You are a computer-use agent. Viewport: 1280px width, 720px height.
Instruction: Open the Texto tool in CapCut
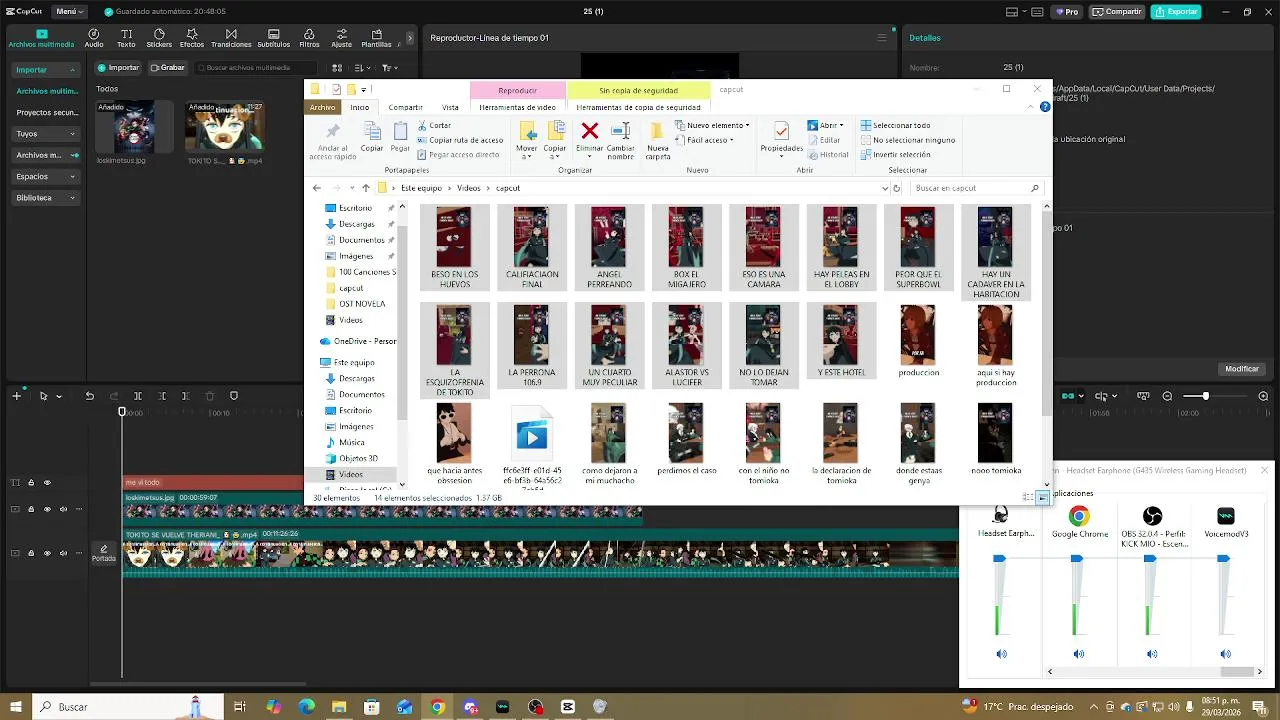(126, 38)
